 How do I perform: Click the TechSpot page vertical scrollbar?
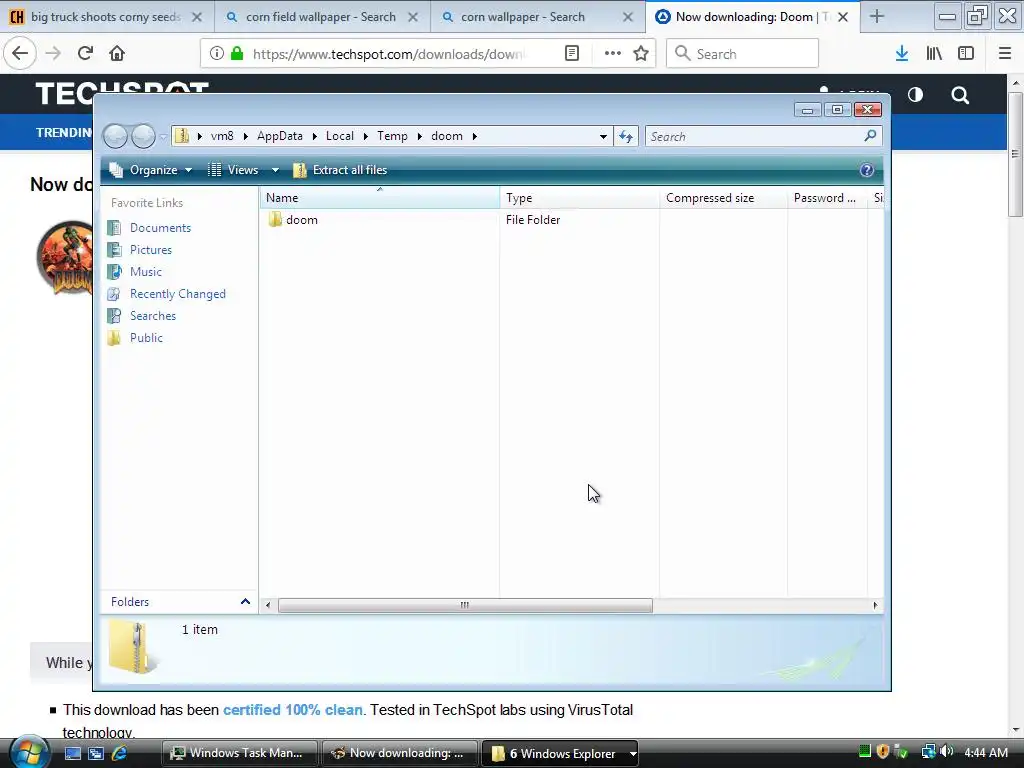pyautogui.click(x=1015, y=154)
